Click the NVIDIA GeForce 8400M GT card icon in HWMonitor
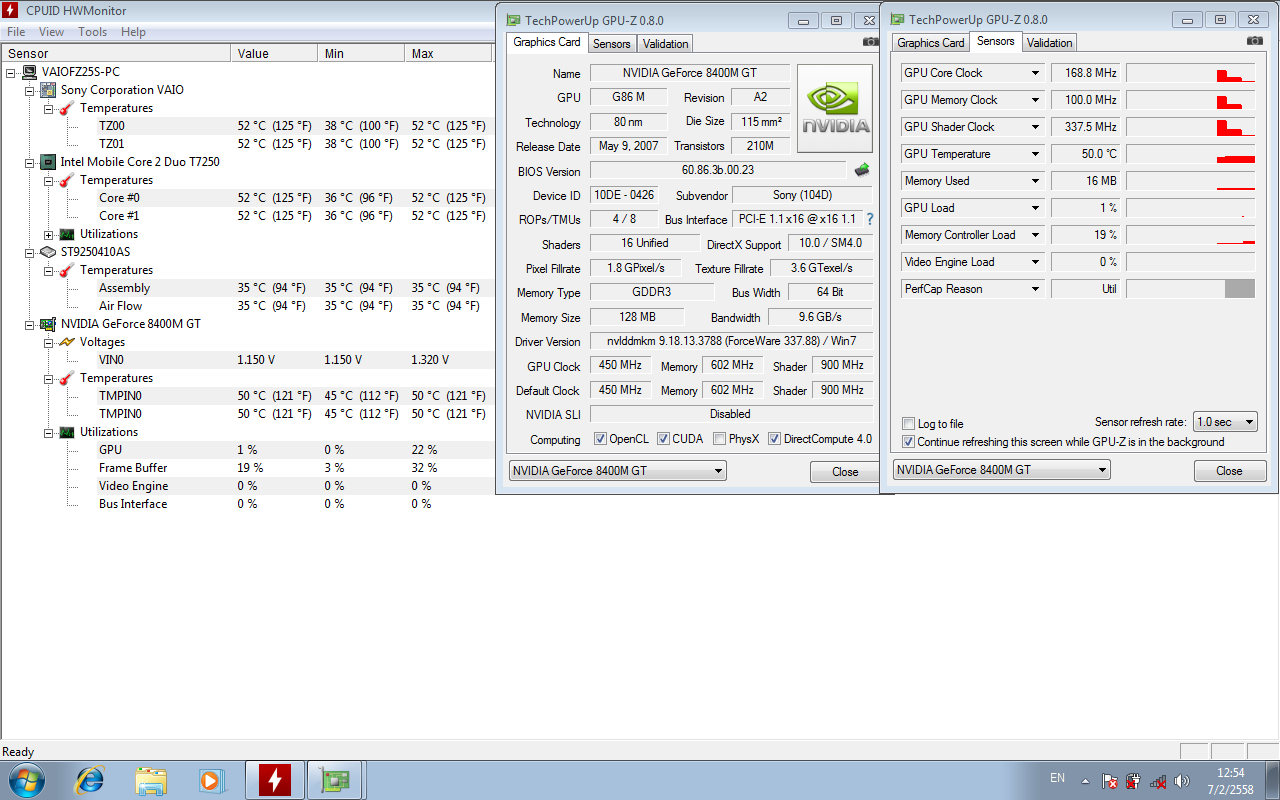The image size is (1280, 800). [48, 324]
